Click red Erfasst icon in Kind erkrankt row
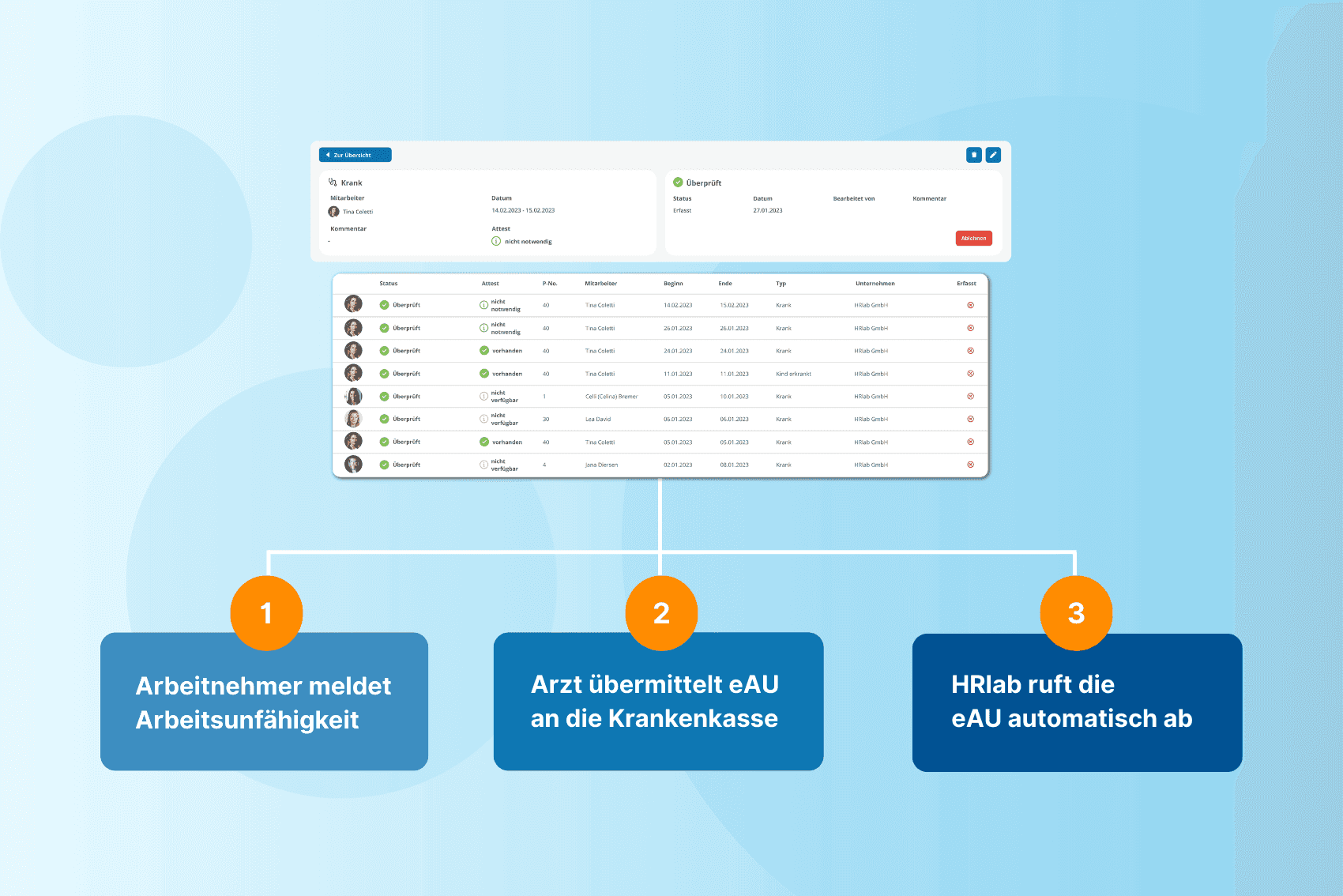 [x=970, y=374]
